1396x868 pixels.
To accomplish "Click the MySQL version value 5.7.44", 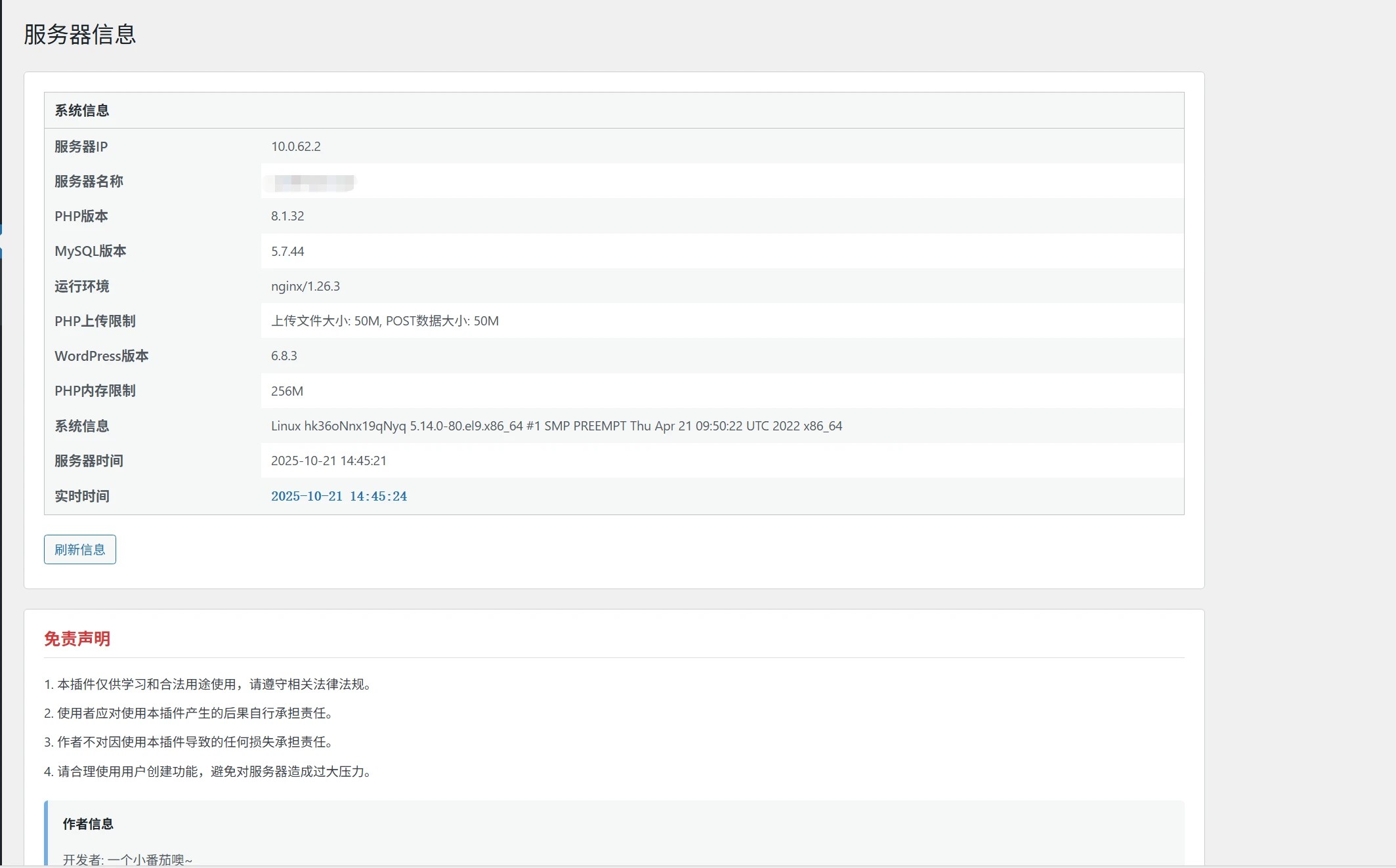I will pos(287,251).
